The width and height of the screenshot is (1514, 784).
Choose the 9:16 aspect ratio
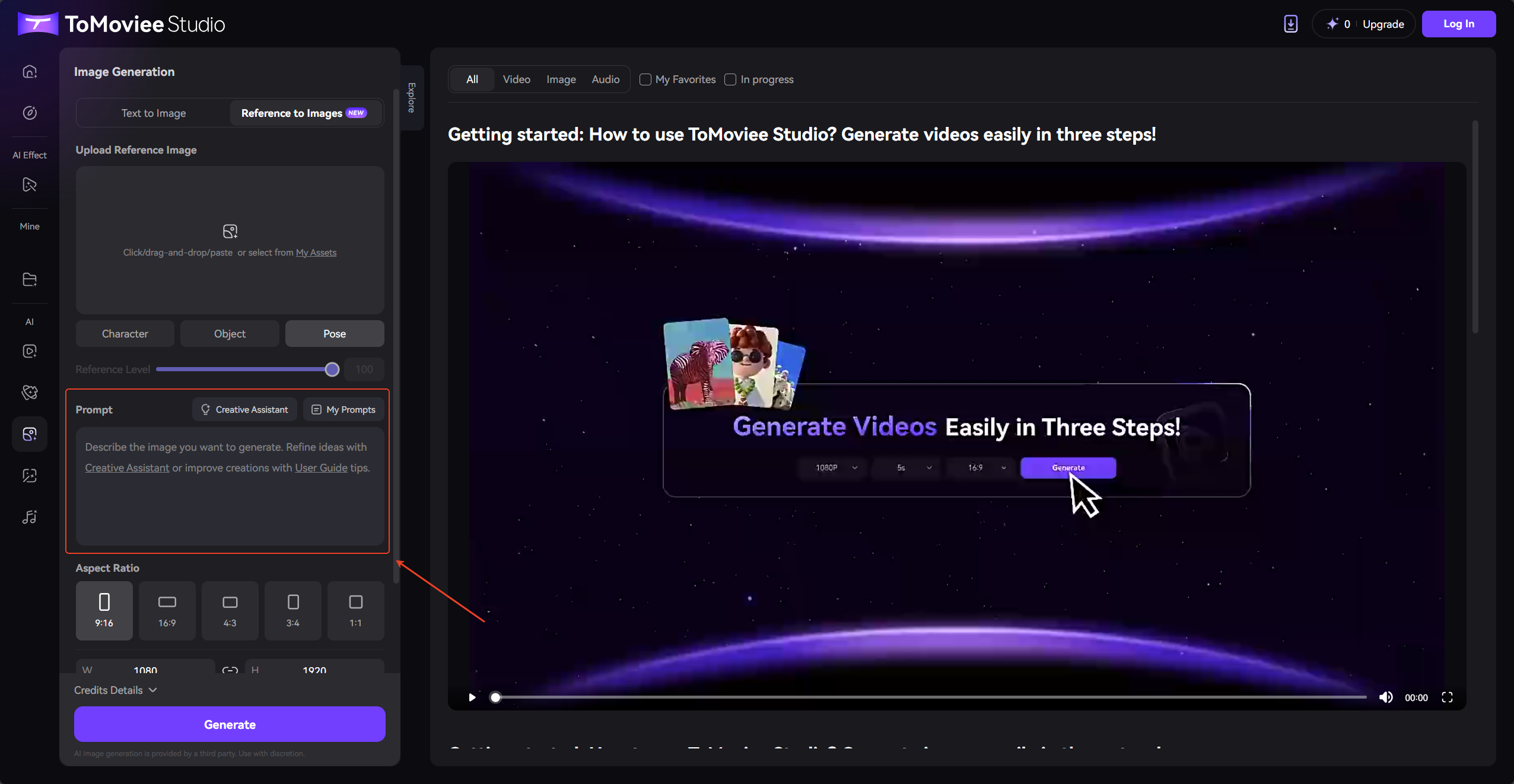pyautogui.click(x=104, y=610)
